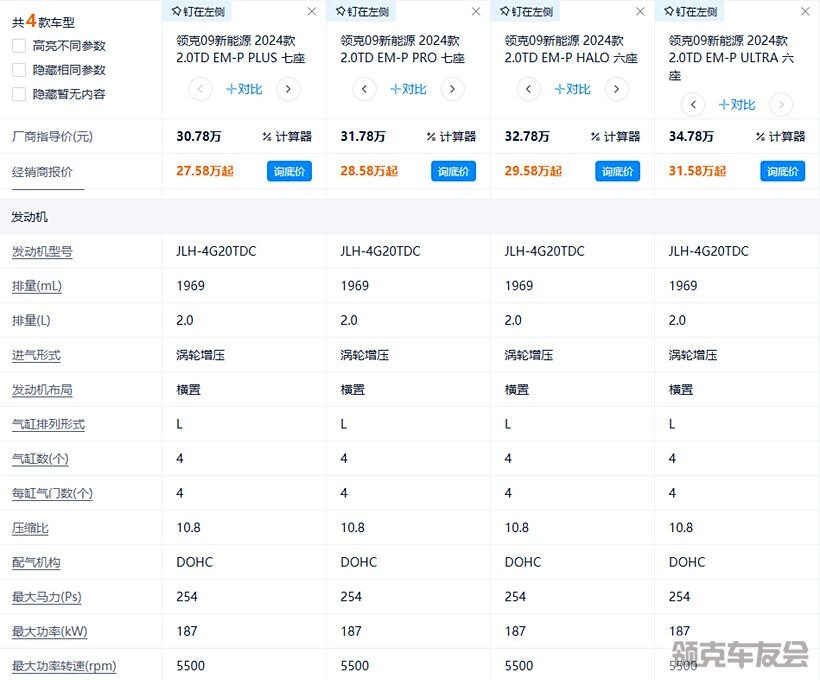Click the 排量(L) row label
Screen dimensions: 820x680
[31, 321]
